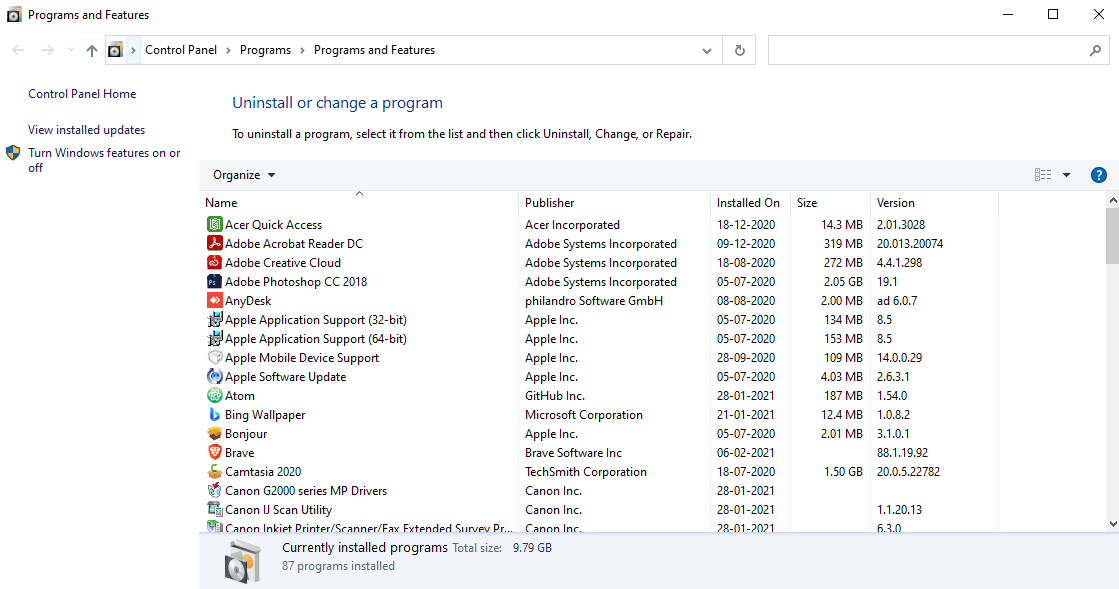Screen dimensions: 1119x589
Task: Click the GitHub Inc. publisher cell
Action: point(555,396)
